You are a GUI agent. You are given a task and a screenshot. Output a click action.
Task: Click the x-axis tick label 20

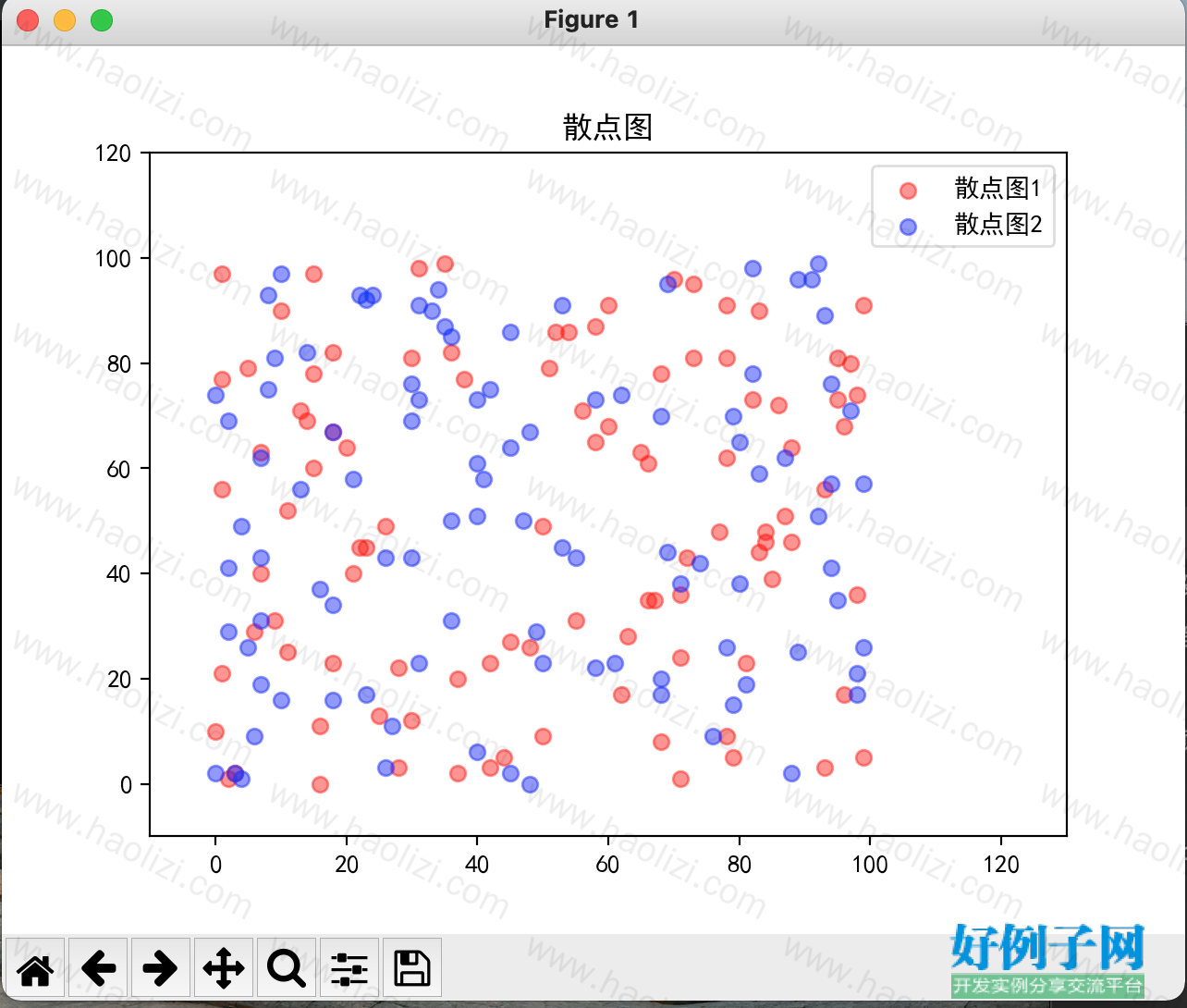point(347,865)
